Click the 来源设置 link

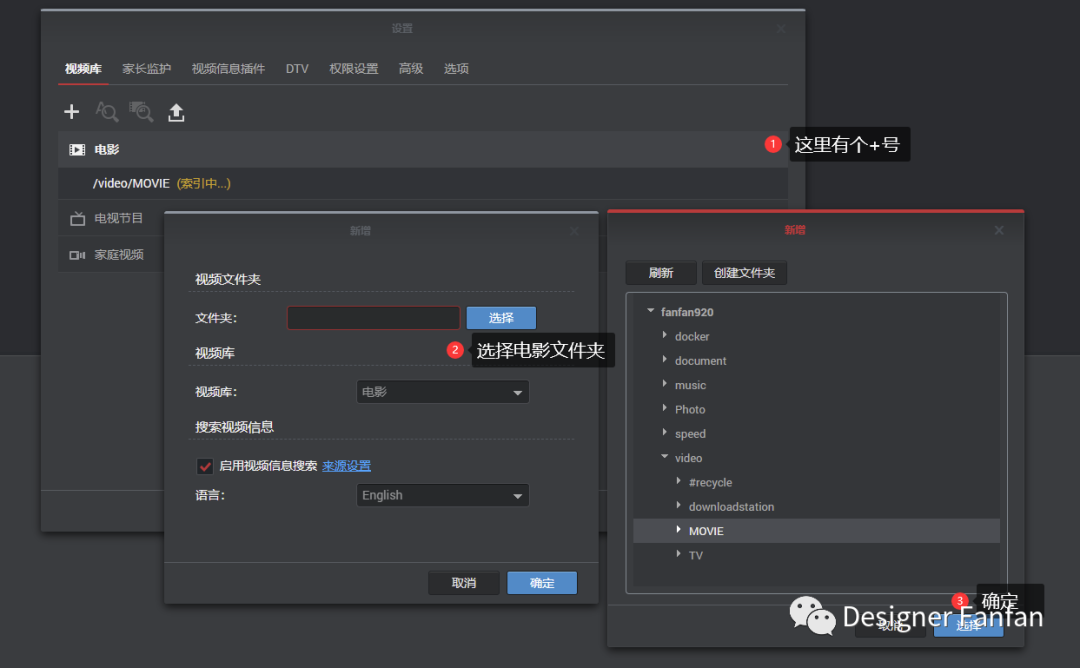(x=345, y=466)
